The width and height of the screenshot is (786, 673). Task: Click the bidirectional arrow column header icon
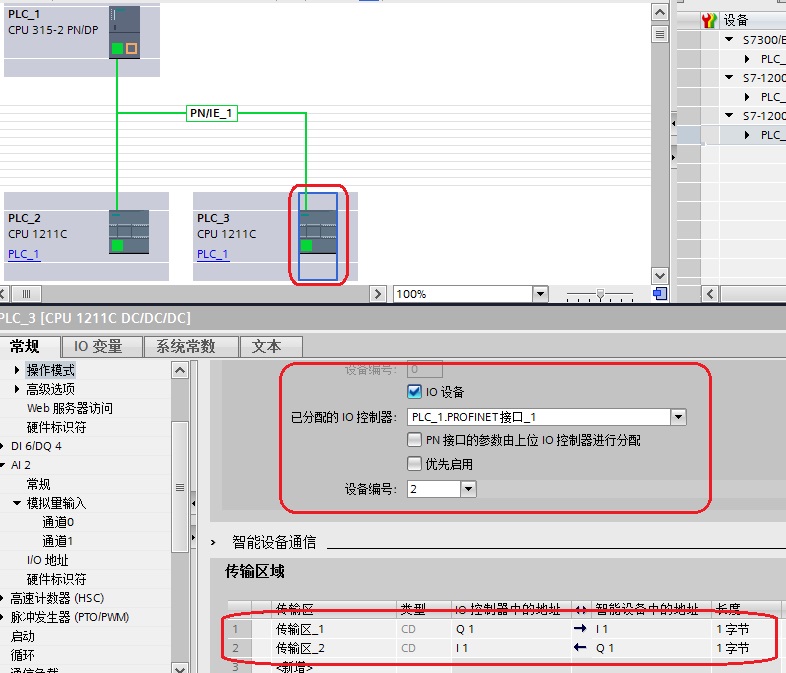coord(581,609)
